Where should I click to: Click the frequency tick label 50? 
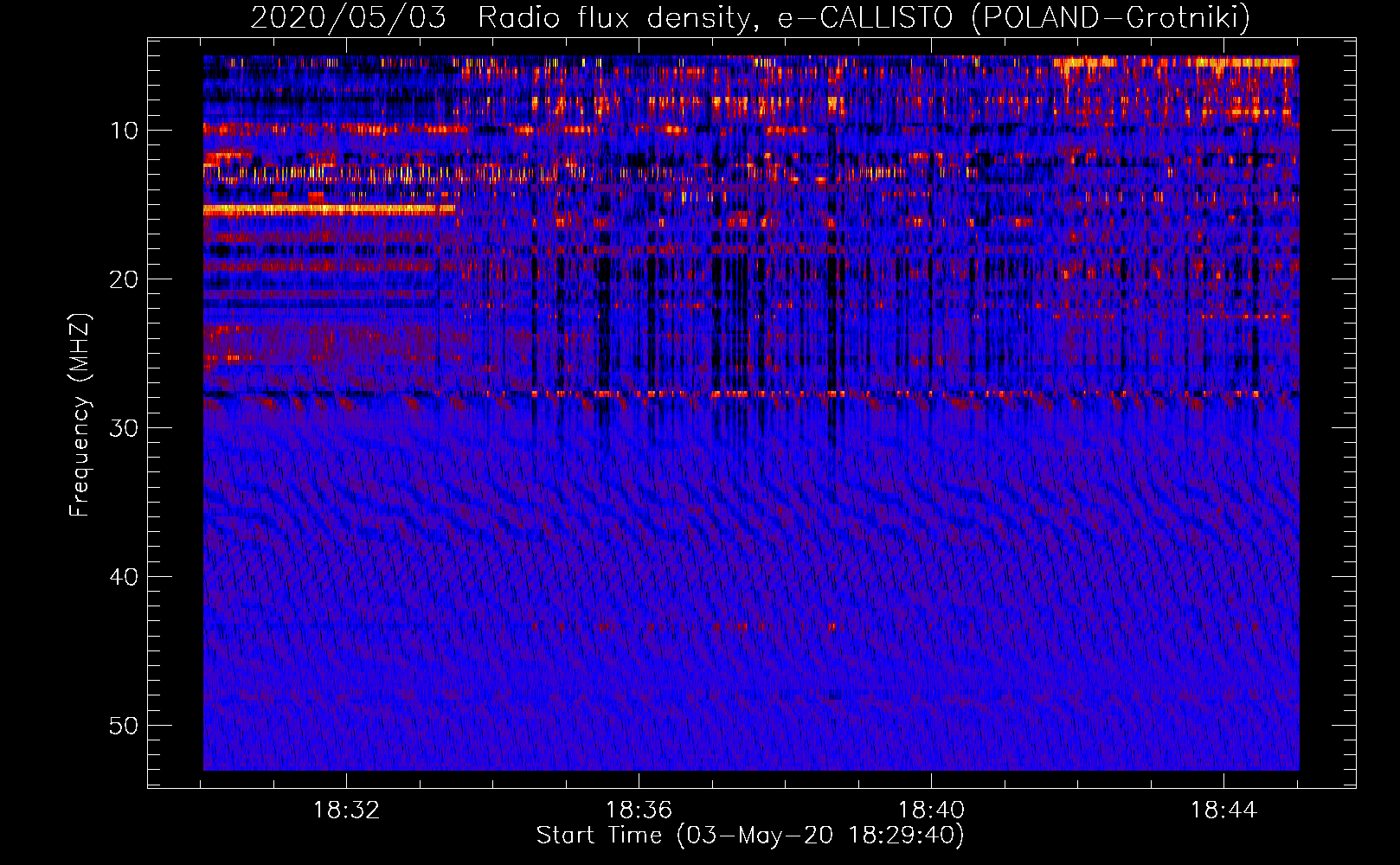click(125, 726)
